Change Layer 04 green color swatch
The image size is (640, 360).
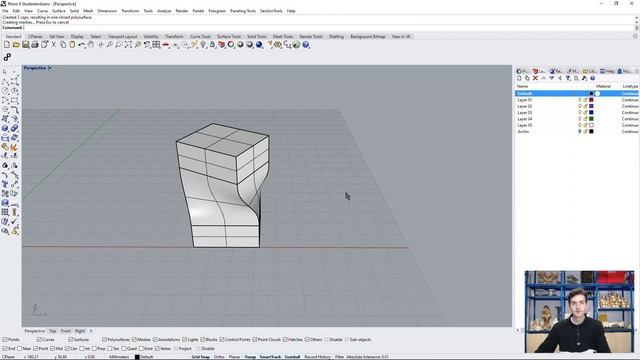click(x=591, y=119)
